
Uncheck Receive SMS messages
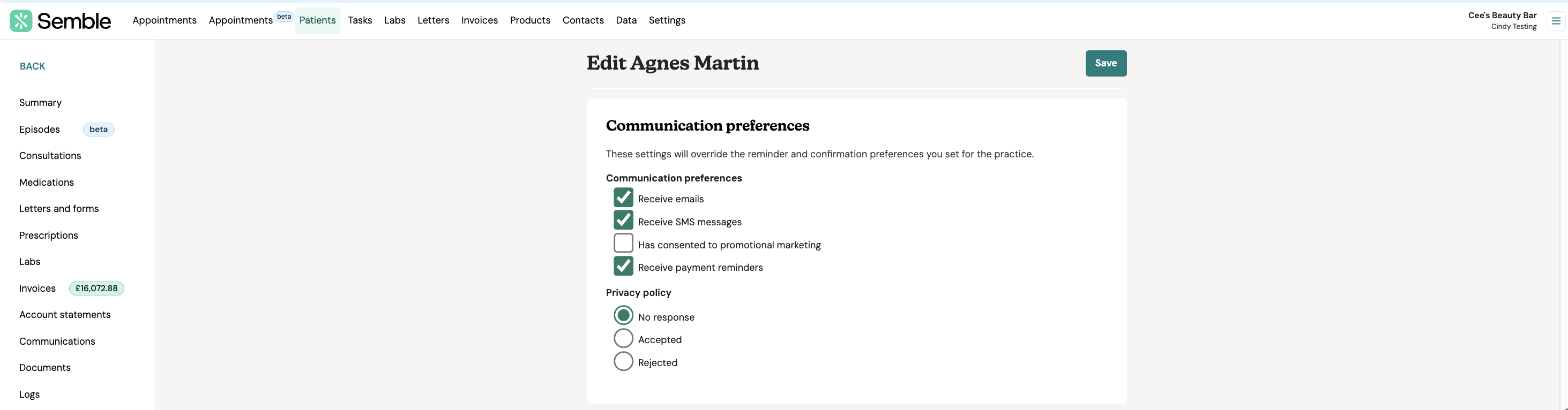(x=623, y=220)
